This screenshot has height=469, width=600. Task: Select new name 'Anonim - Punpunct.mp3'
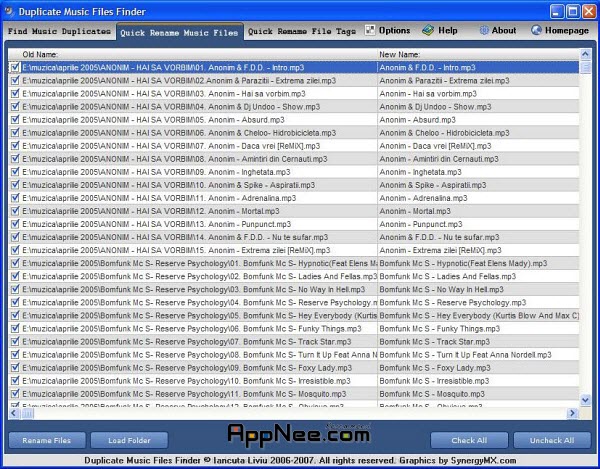pos(421,224)
